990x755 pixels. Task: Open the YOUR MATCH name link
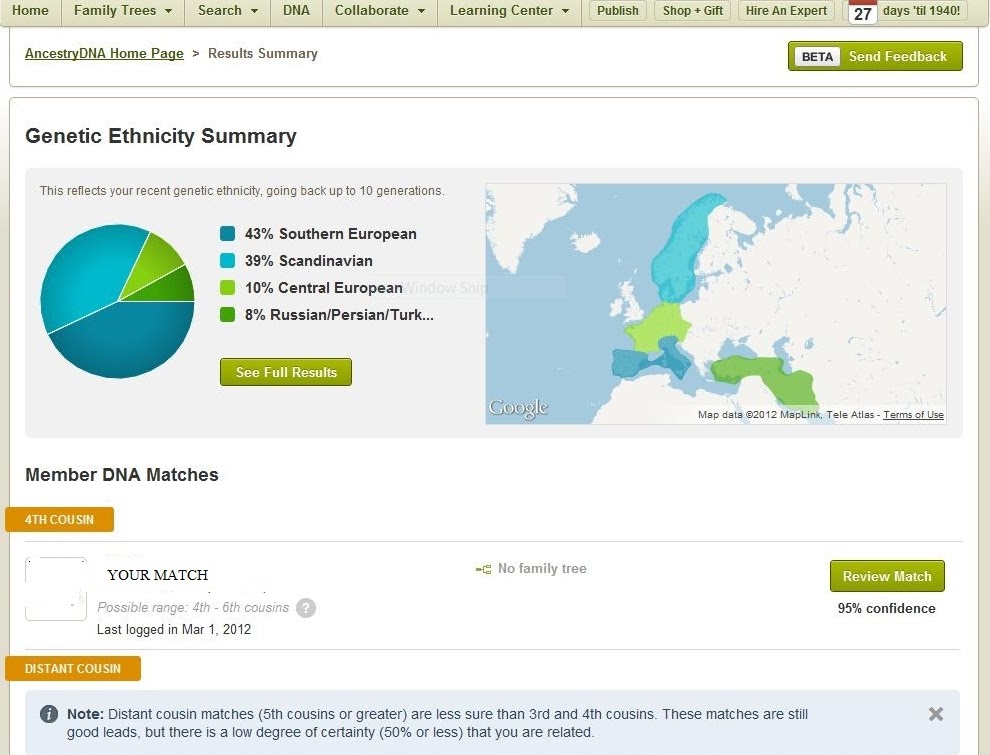coord(158,575)
